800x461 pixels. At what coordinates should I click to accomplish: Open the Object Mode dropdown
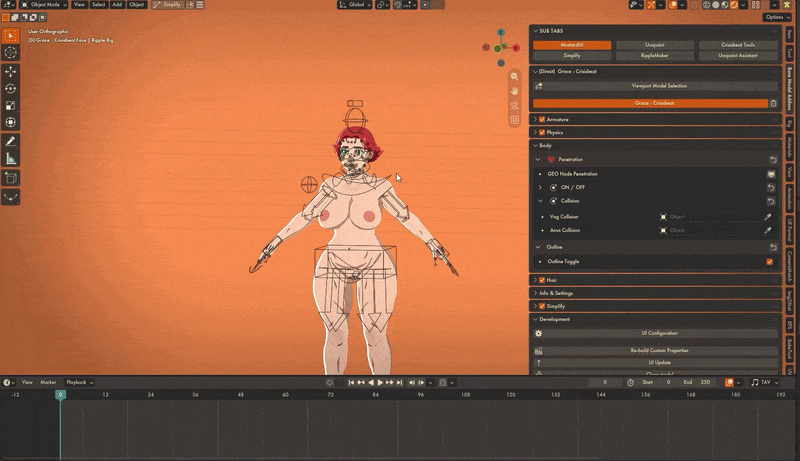tap(44, 5)
